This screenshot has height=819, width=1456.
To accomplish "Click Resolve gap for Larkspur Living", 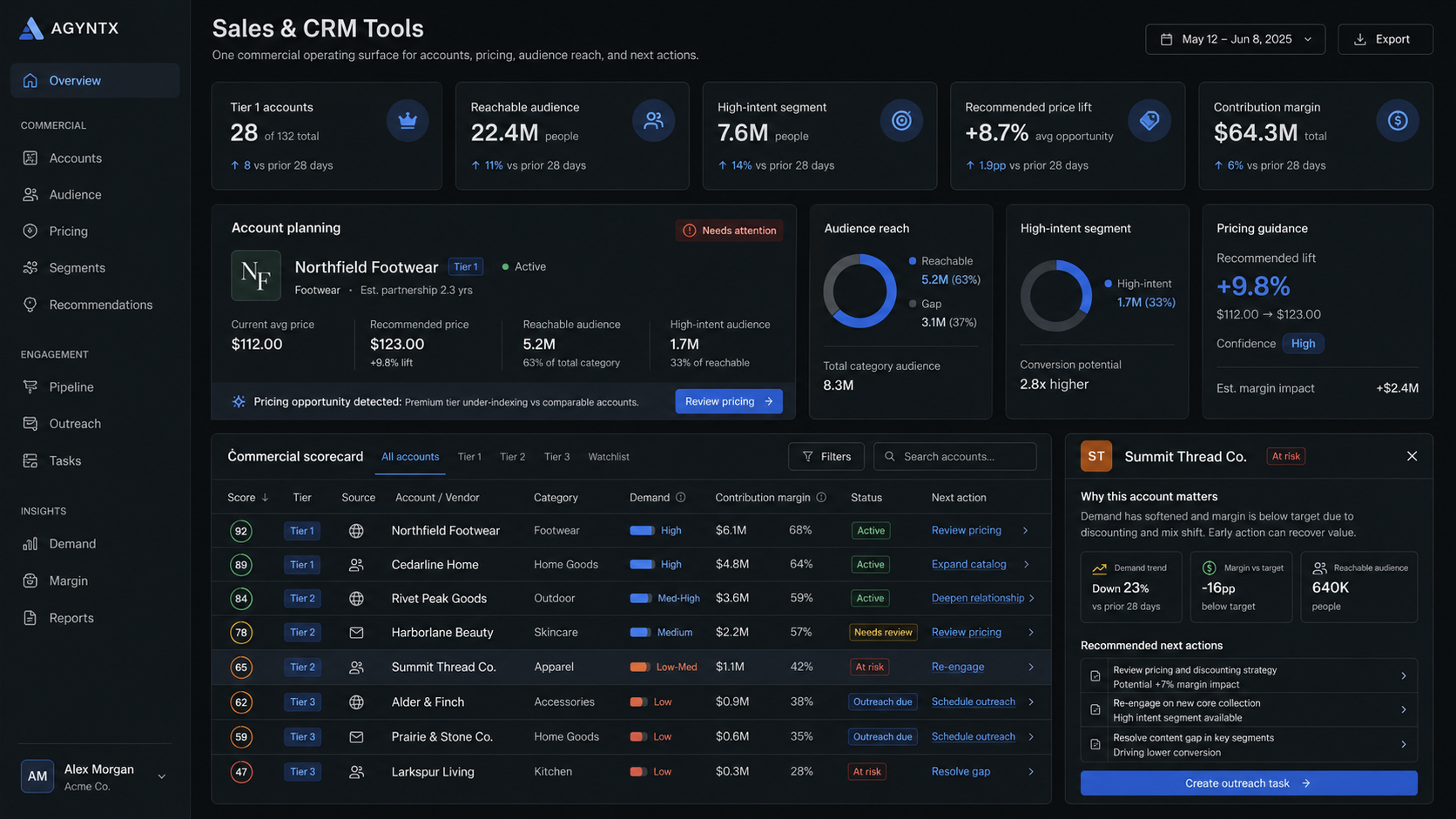I will point(961,771).
